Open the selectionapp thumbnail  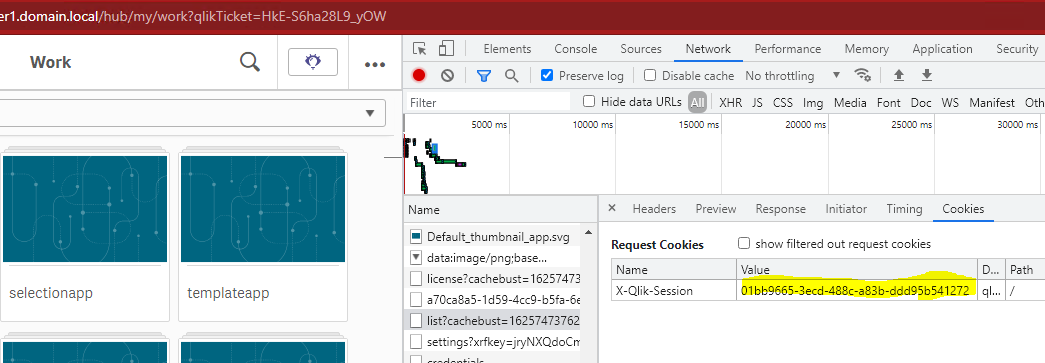pyautogui.click(x=85, y=209)
